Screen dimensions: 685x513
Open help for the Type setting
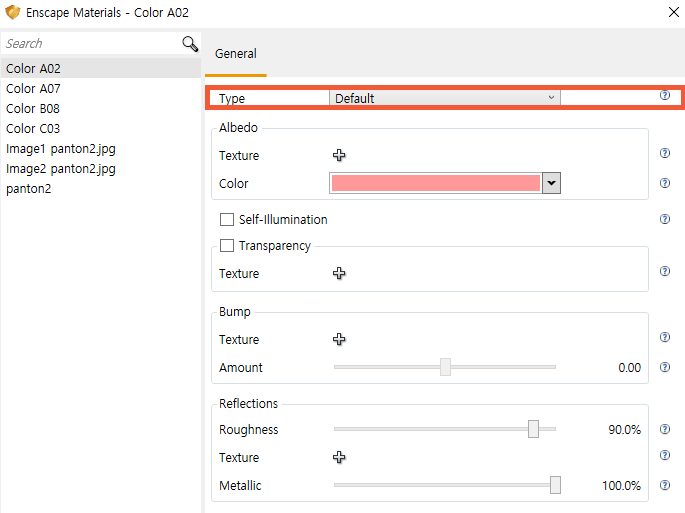tap(665, 96)
